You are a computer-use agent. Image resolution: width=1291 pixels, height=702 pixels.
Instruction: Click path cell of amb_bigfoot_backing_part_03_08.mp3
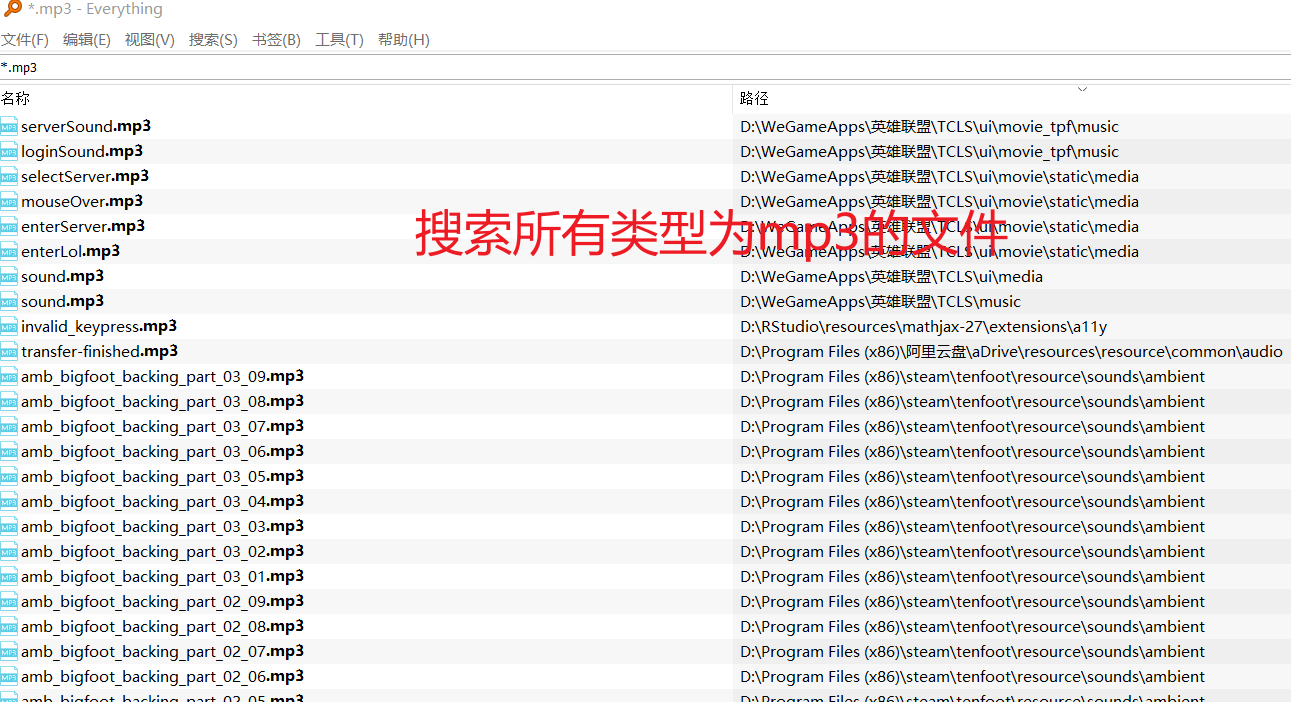(x=972, y=401)
